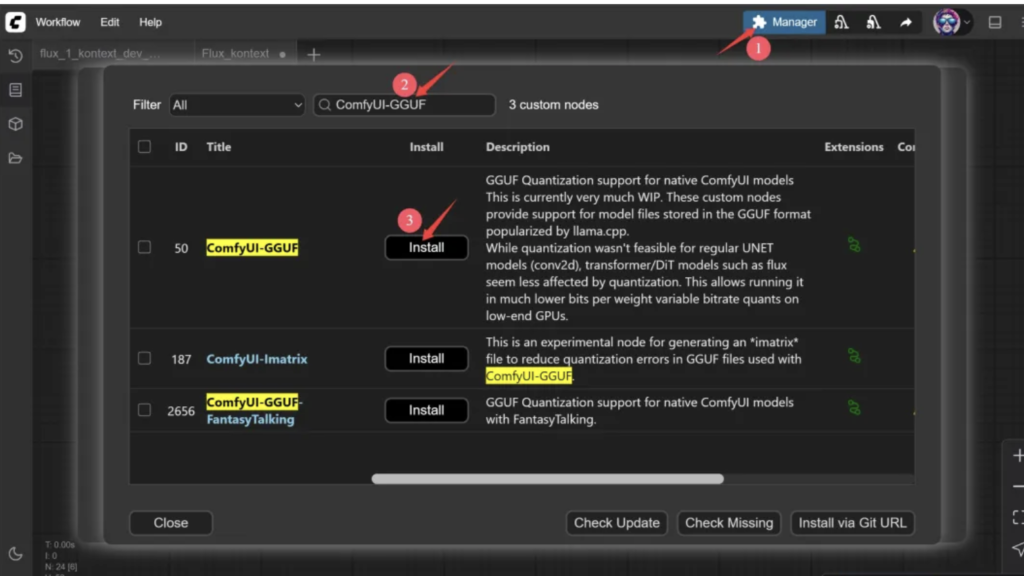
Task: Switch to the flux_1_kontext_dev tab
Action: click(x=100, y=54)
